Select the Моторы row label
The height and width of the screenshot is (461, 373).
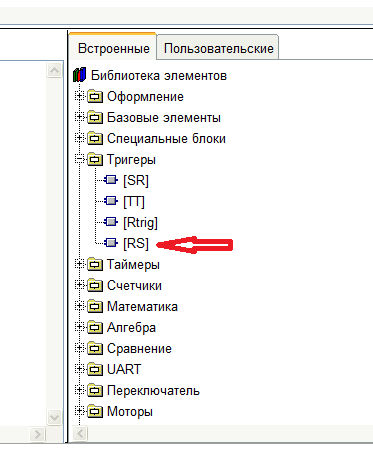pos(130,412)
